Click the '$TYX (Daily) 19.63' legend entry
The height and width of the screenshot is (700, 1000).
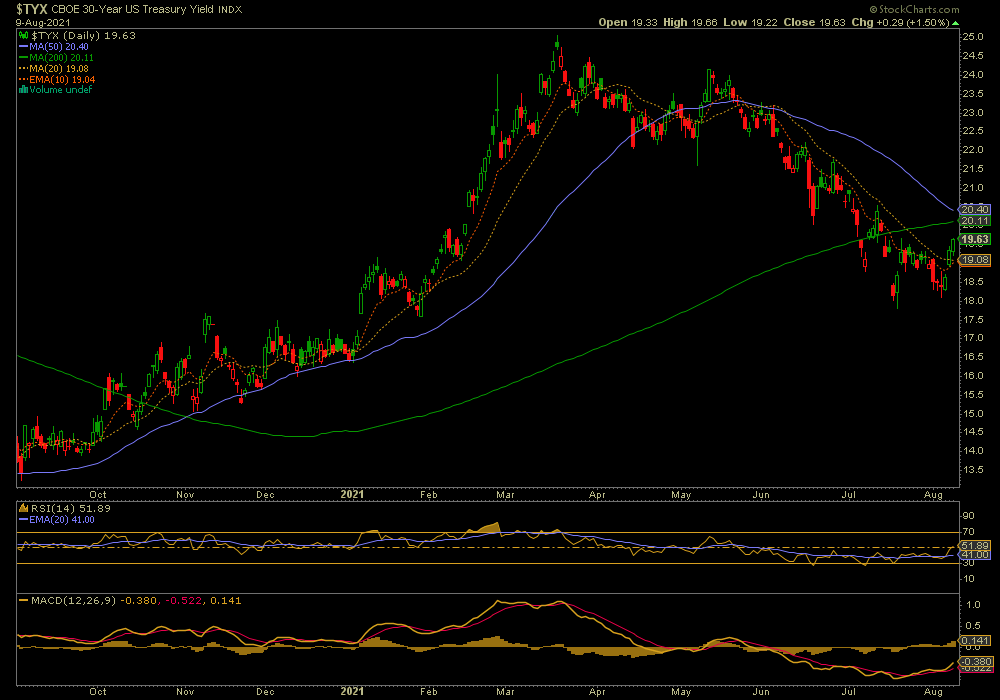(83, 36)
